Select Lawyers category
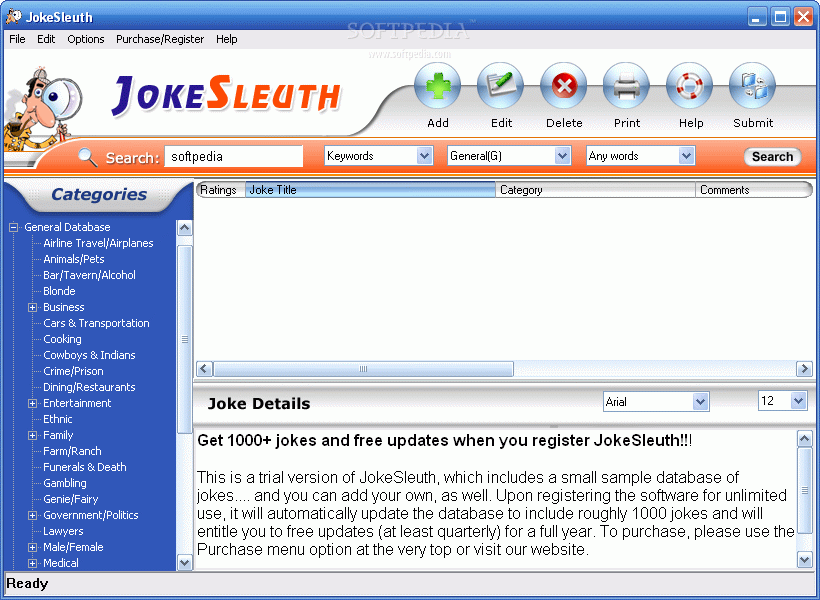This screenshot has height=600, width=820. [63, 531]
